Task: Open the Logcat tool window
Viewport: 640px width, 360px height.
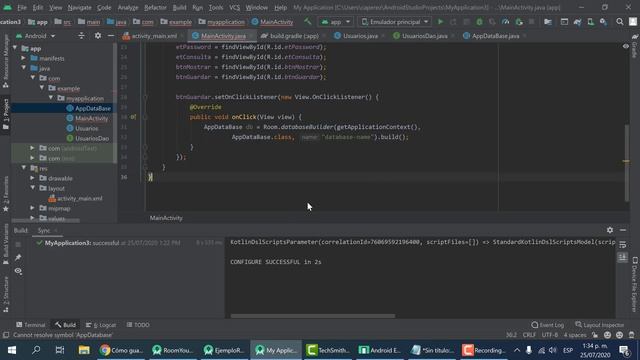Action: pyautogui.click(x=101, y=325)
